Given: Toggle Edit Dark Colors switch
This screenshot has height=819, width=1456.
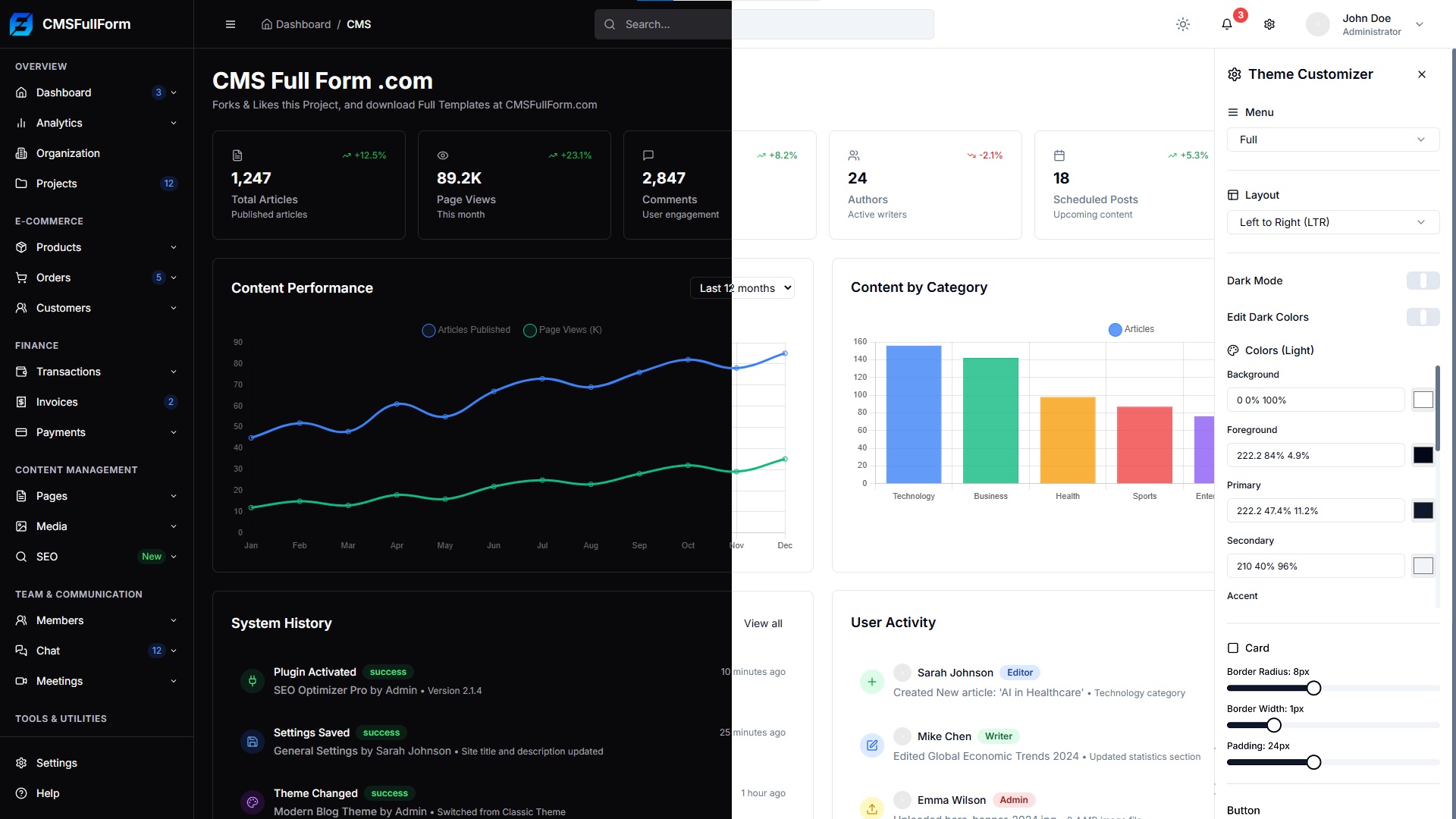Looking at the screenshot, I should click(1423, 317).
